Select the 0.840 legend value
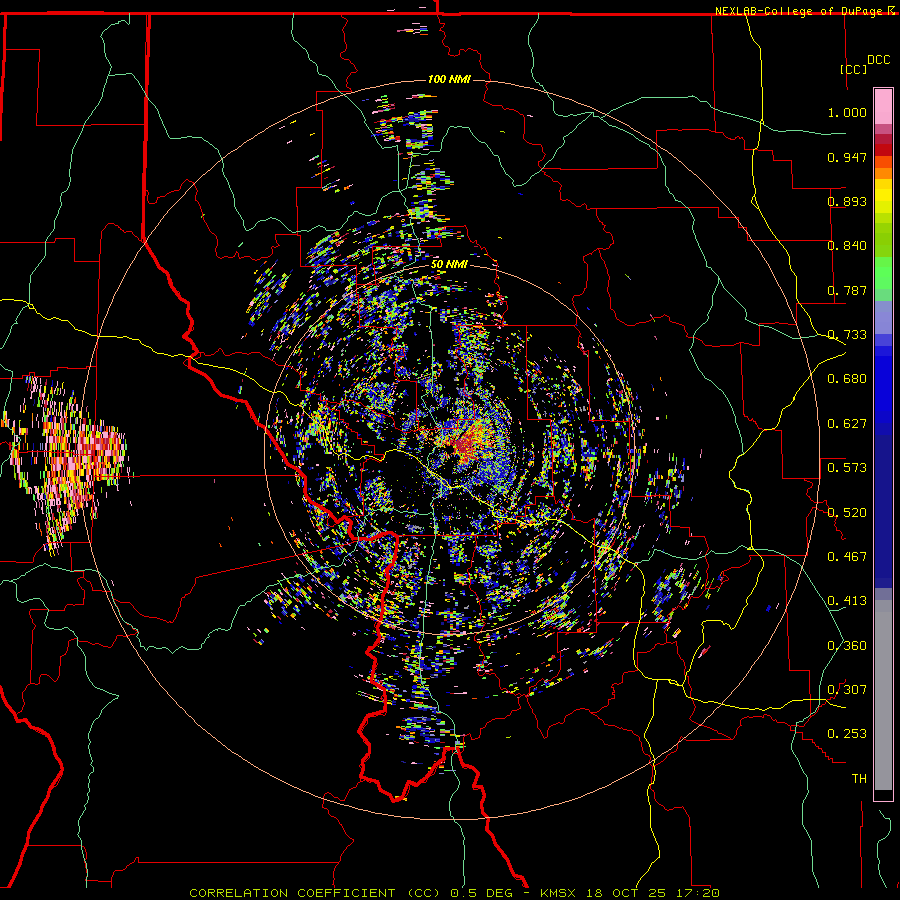900x900 pixels. tap(847, 246)
